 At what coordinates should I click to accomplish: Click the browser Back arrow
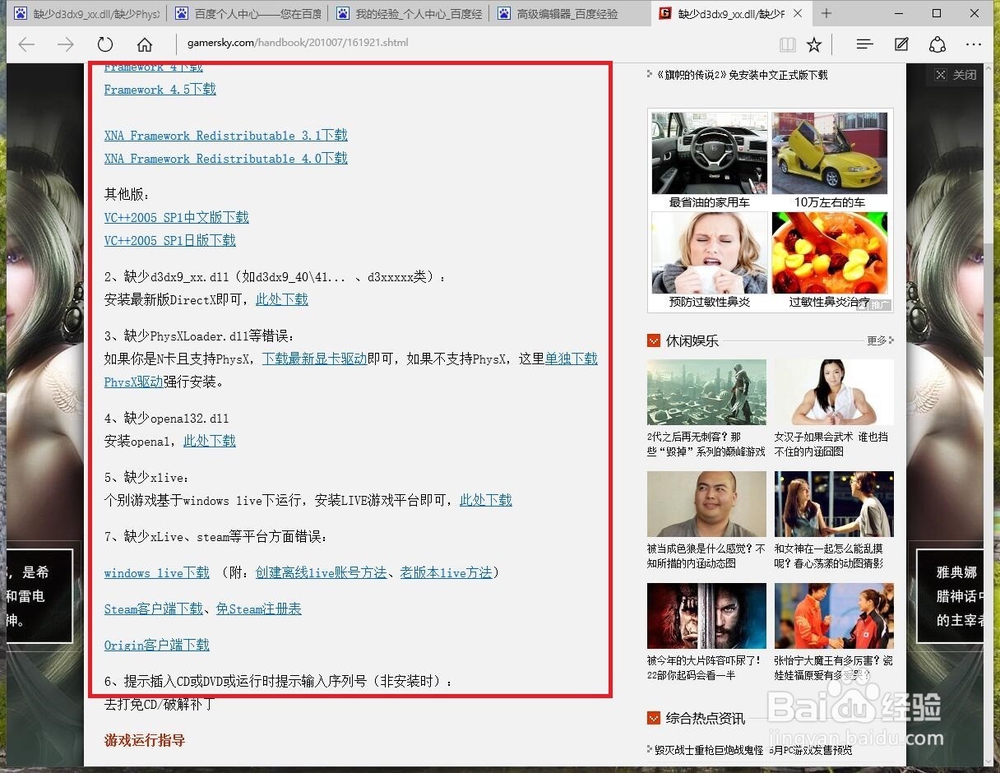click(x=27, y=44)
